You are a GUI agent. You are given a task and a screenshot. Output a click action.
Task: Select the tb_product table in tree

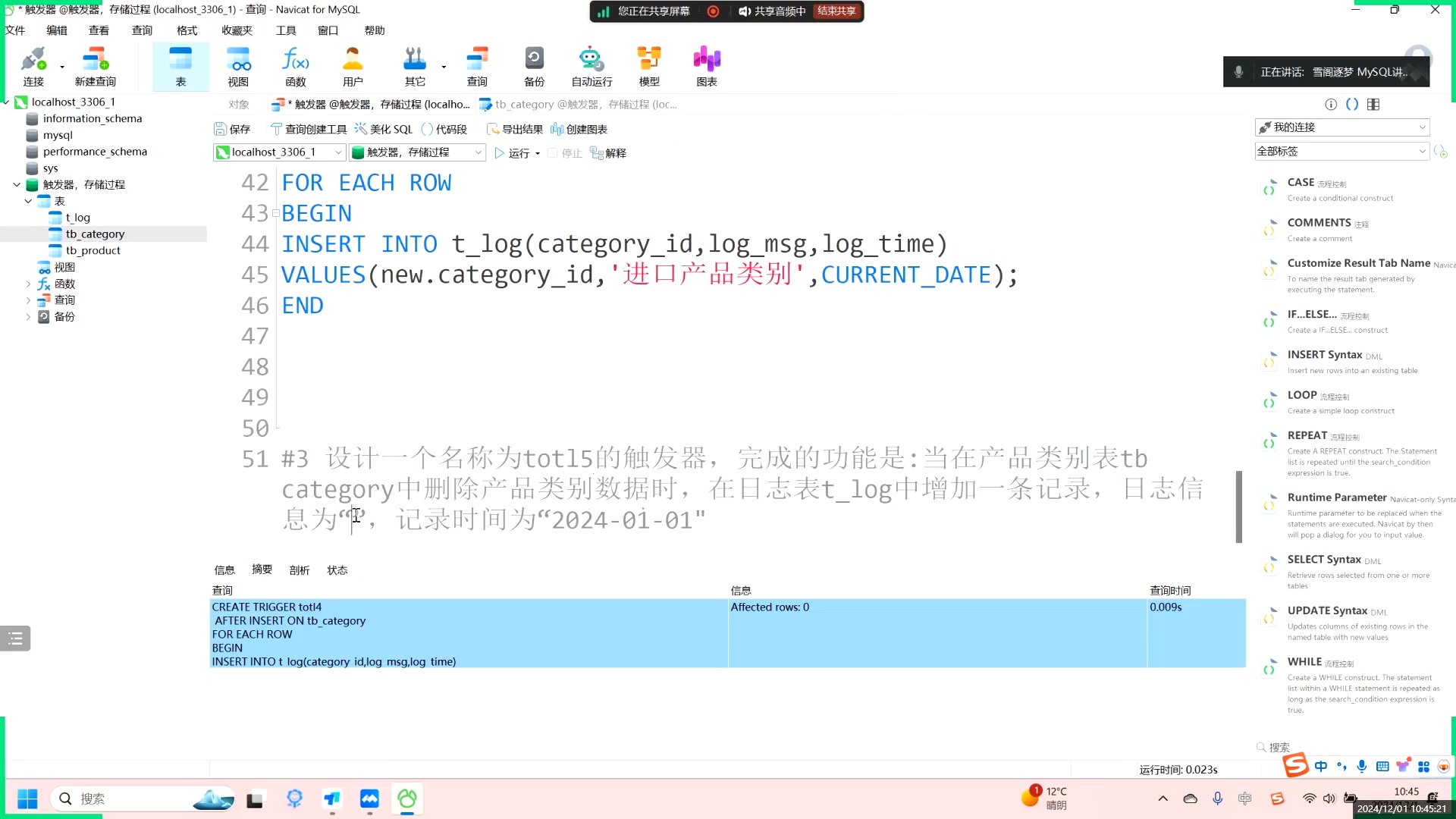click(x=93, y=250)
